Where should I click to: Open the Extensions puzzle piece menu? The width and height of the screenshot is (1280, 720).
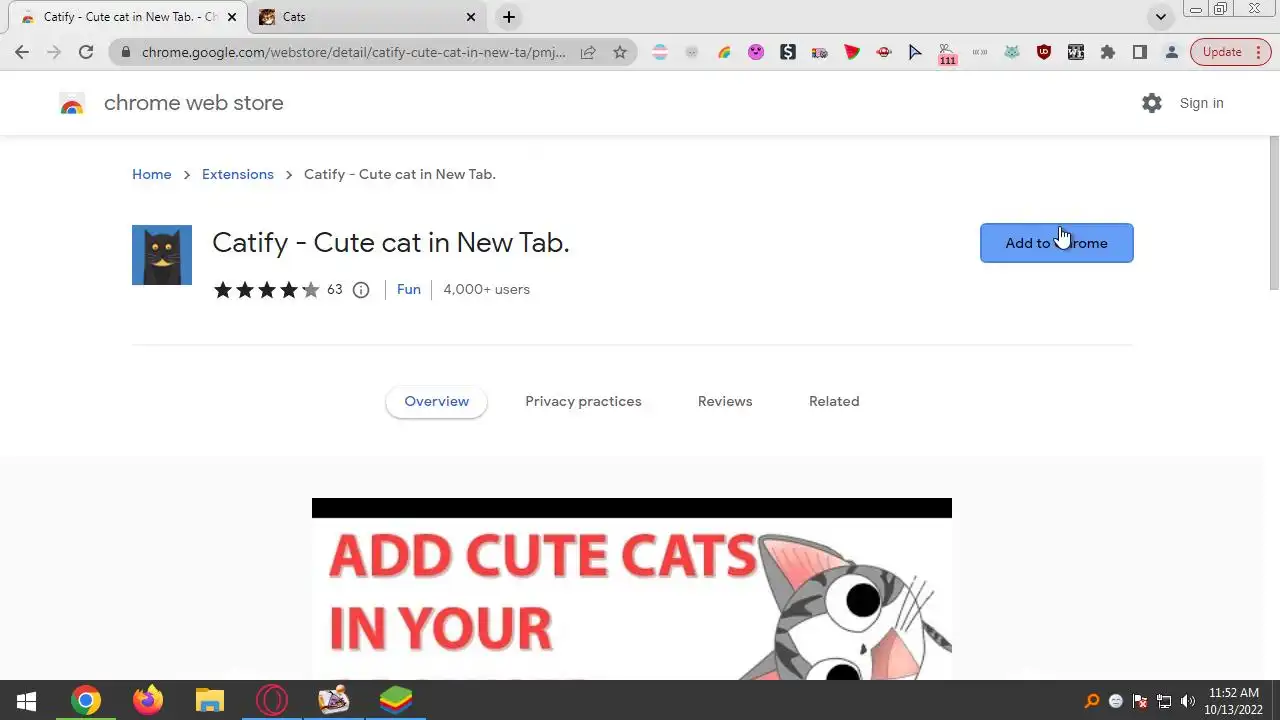pos(1108,52)
